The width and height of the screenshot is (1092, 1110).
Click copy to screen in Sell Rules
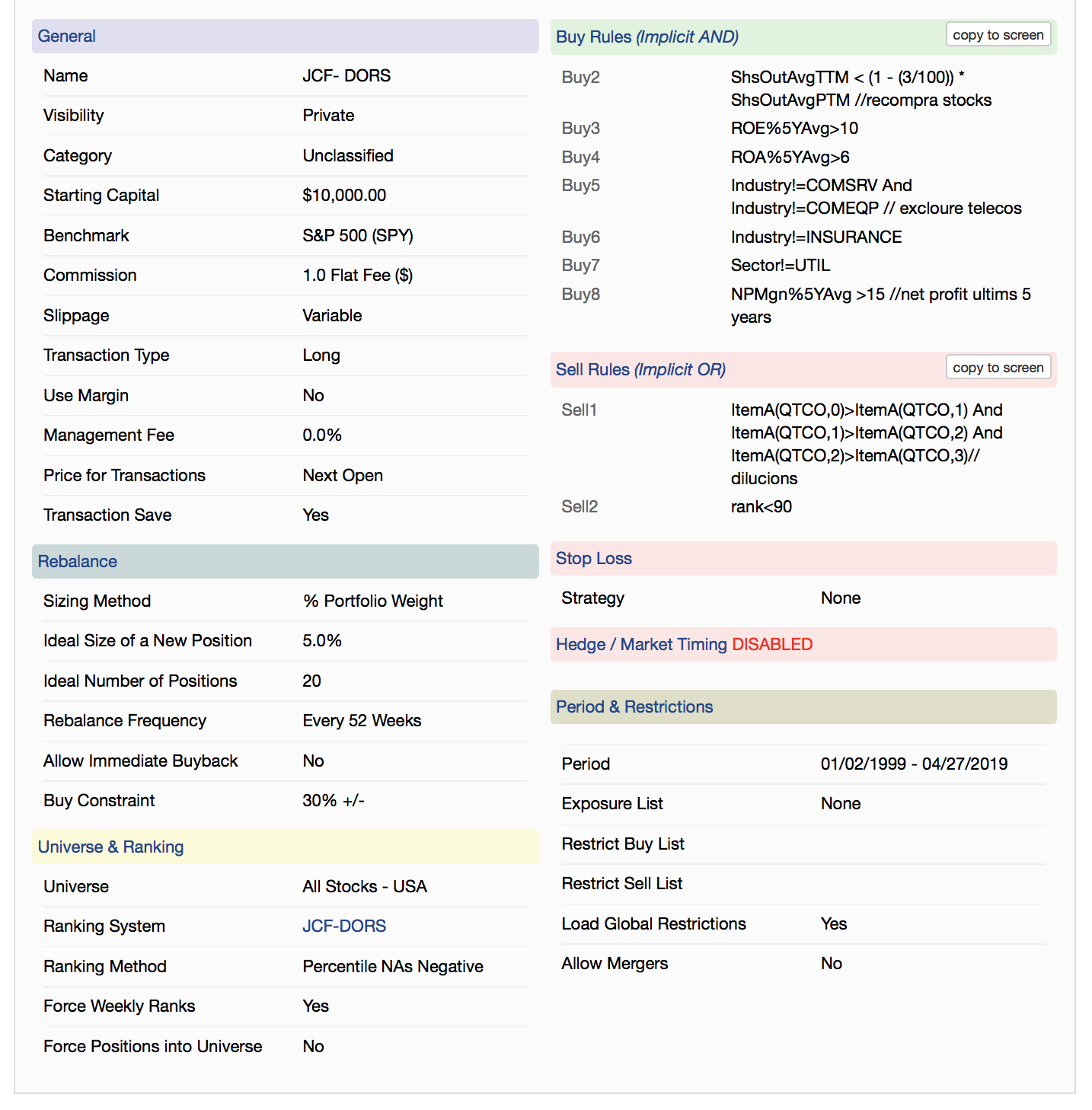998,368
